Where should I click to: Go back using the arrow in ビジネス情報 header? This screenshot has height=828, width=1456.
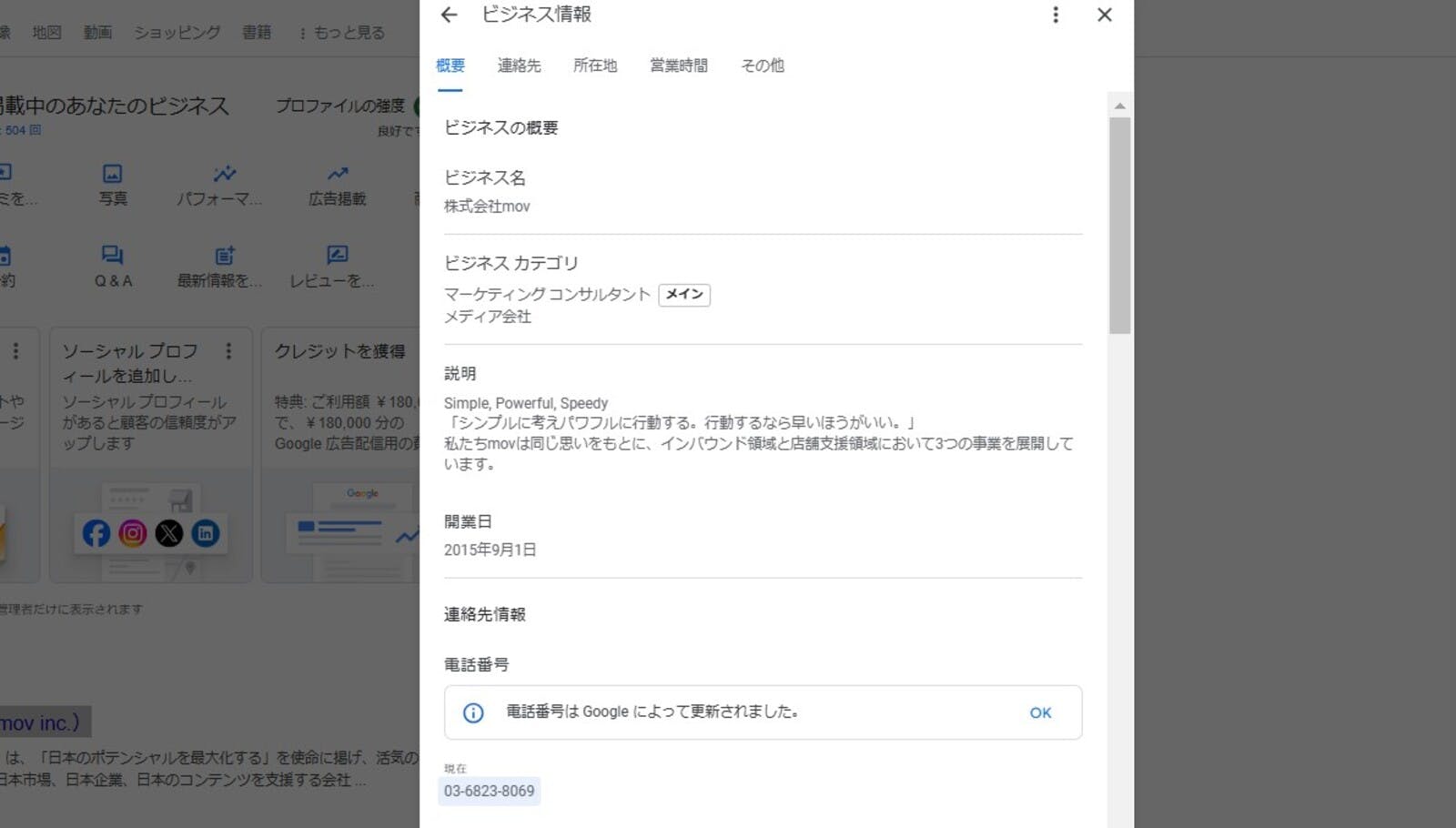tap(449, 15)
